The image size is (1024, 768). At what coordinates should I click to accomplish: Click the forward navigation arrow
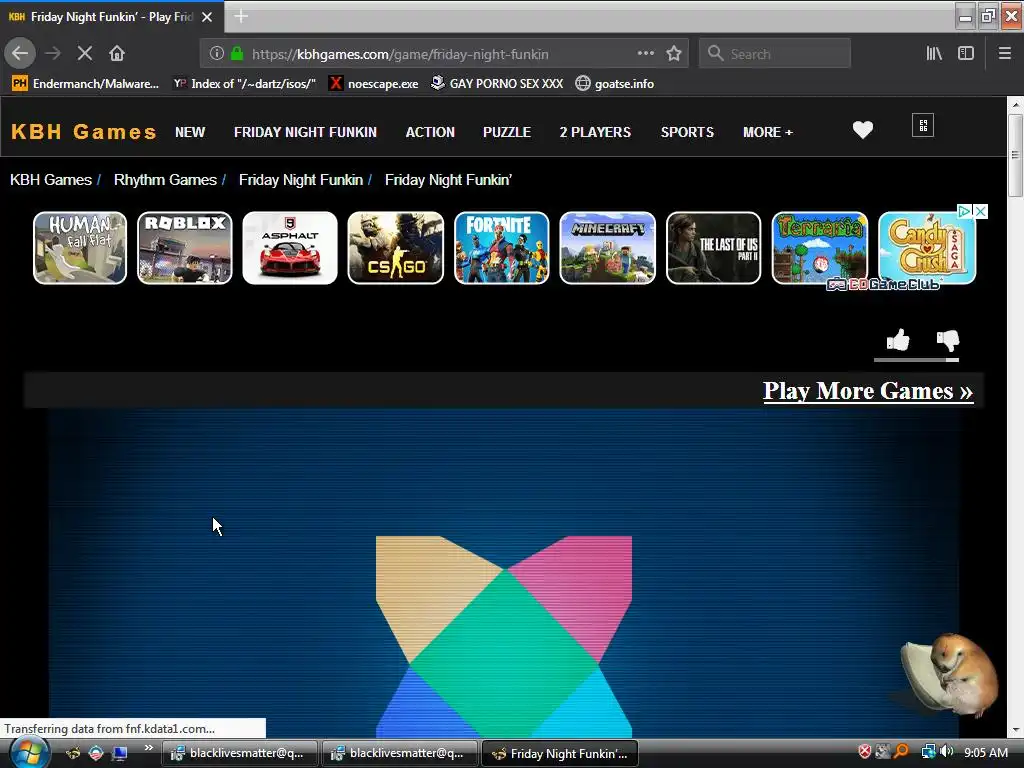[53, 54]
